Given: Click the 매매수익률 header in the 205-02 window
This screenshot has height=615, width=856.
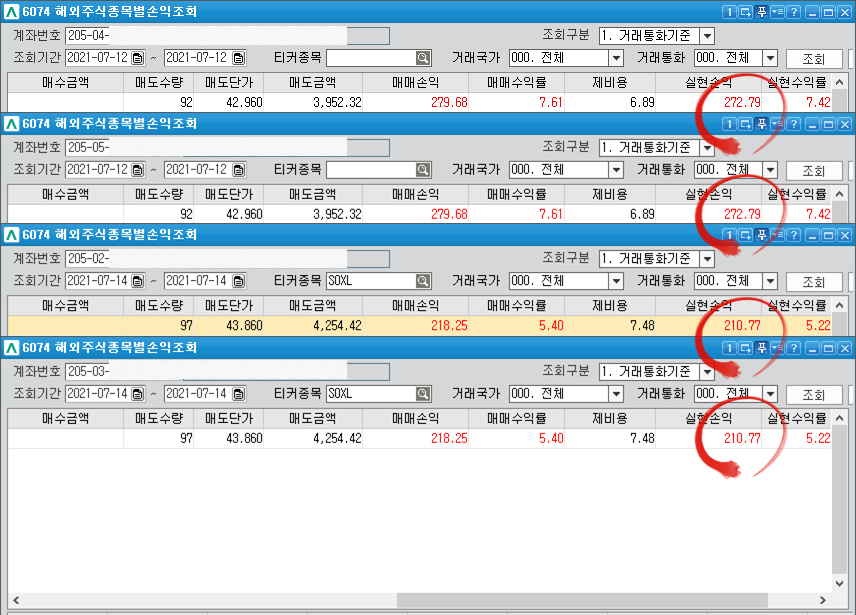Looking at the screenshot, I should [x=516, y=306].
